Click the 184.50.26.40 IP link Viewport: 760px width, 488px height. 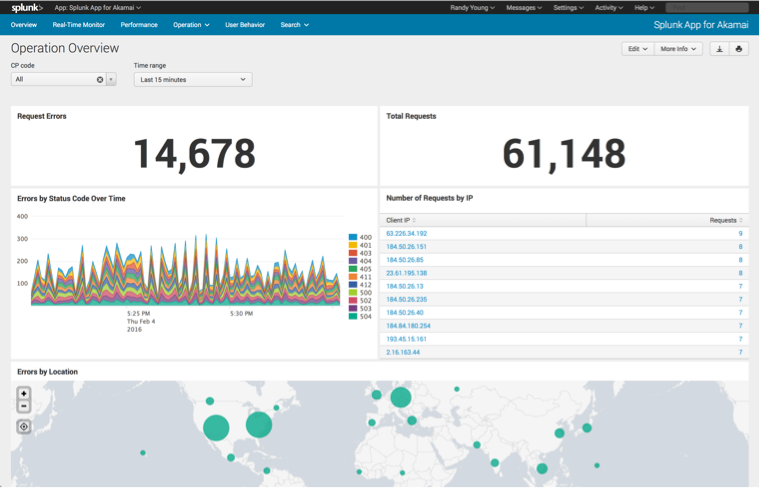point(405,313)
